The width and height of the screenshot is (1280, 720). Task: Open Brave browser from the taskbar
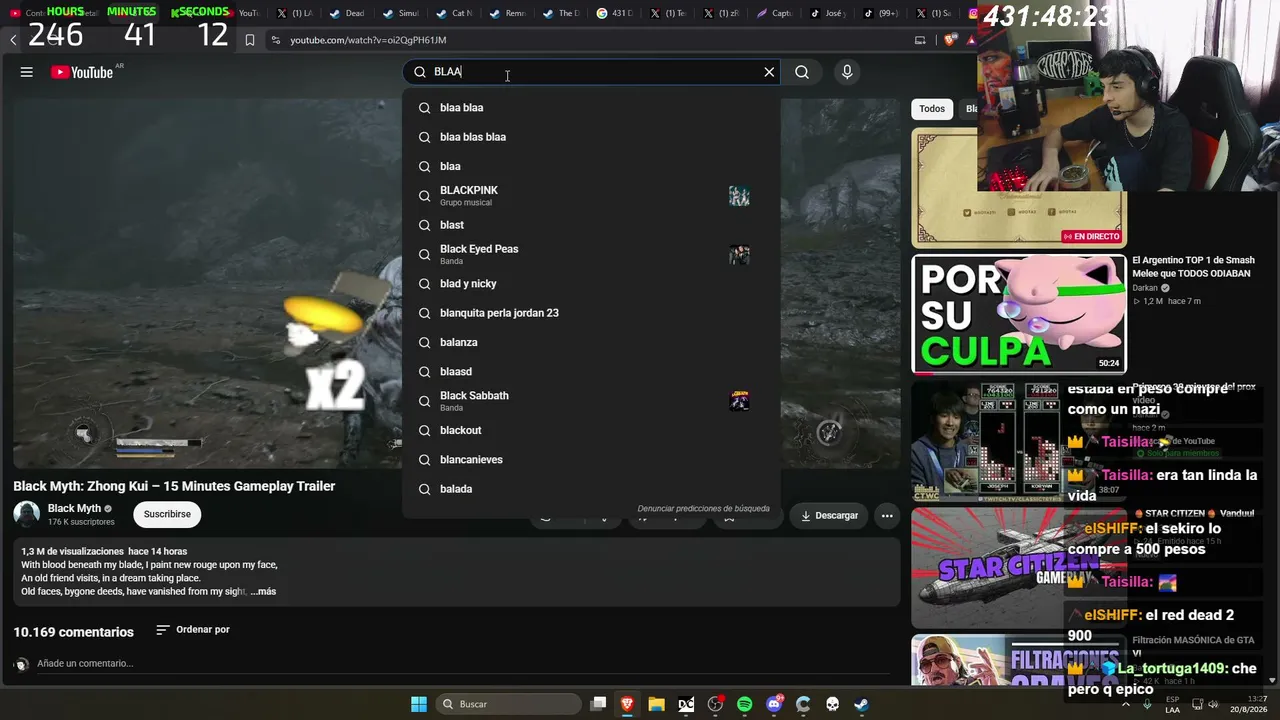[x=627, y=704]
